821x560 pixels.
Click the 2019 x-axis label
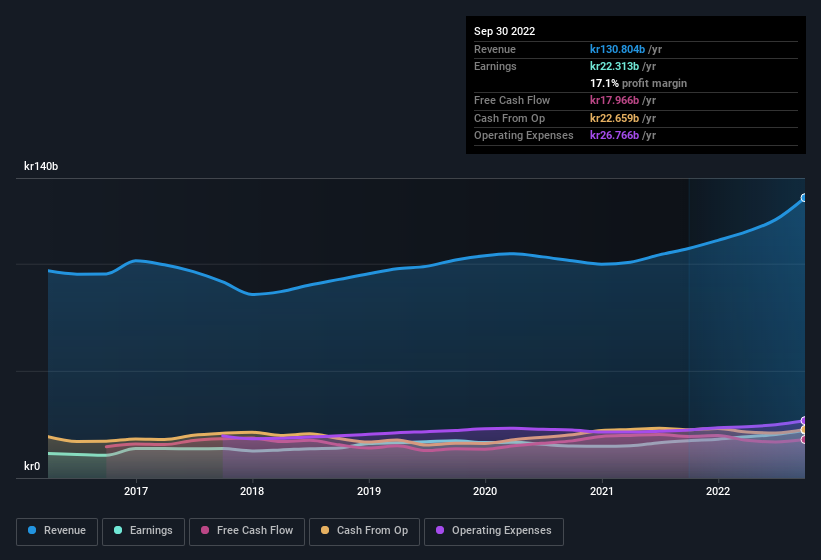[369, 491]
